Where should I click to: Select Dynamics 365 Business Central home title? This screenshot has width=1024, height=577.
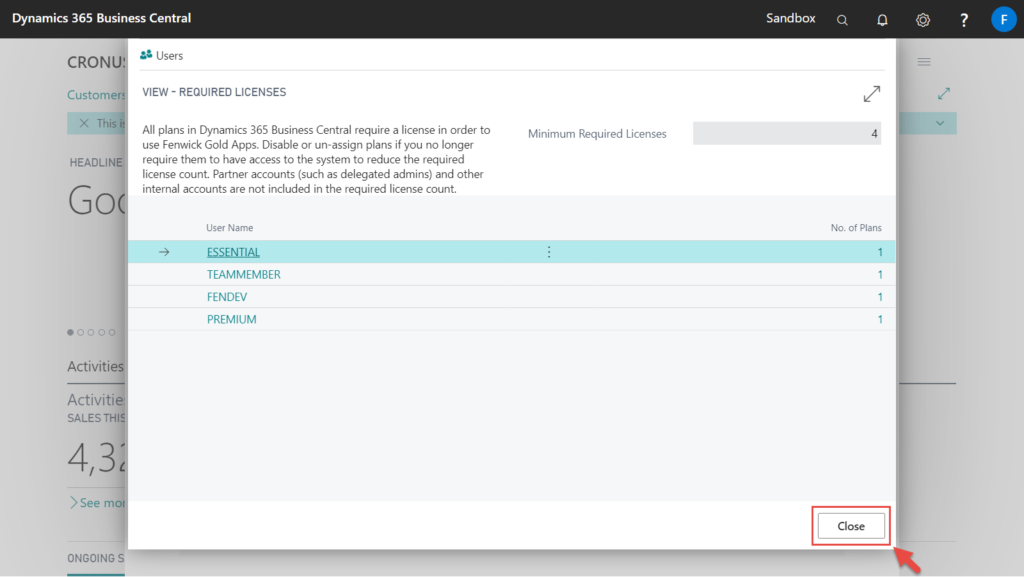(101, 17)
